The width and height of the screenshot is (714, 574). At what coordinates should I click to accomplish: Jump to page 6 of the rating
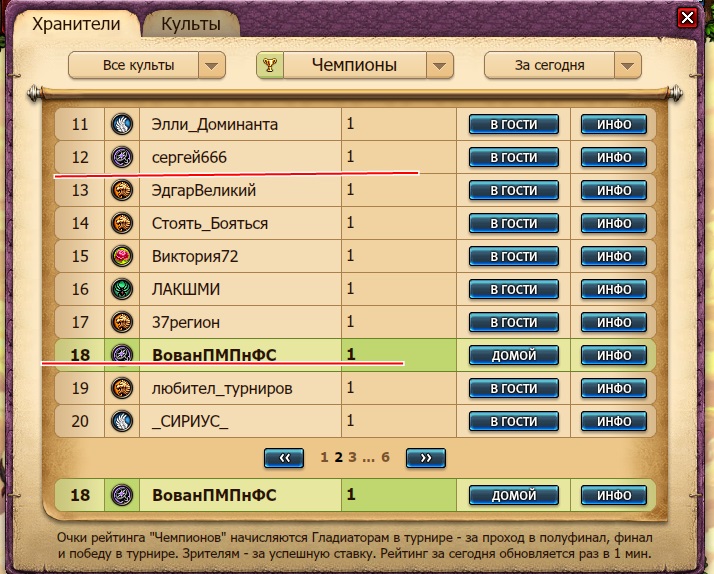(385, 457)
